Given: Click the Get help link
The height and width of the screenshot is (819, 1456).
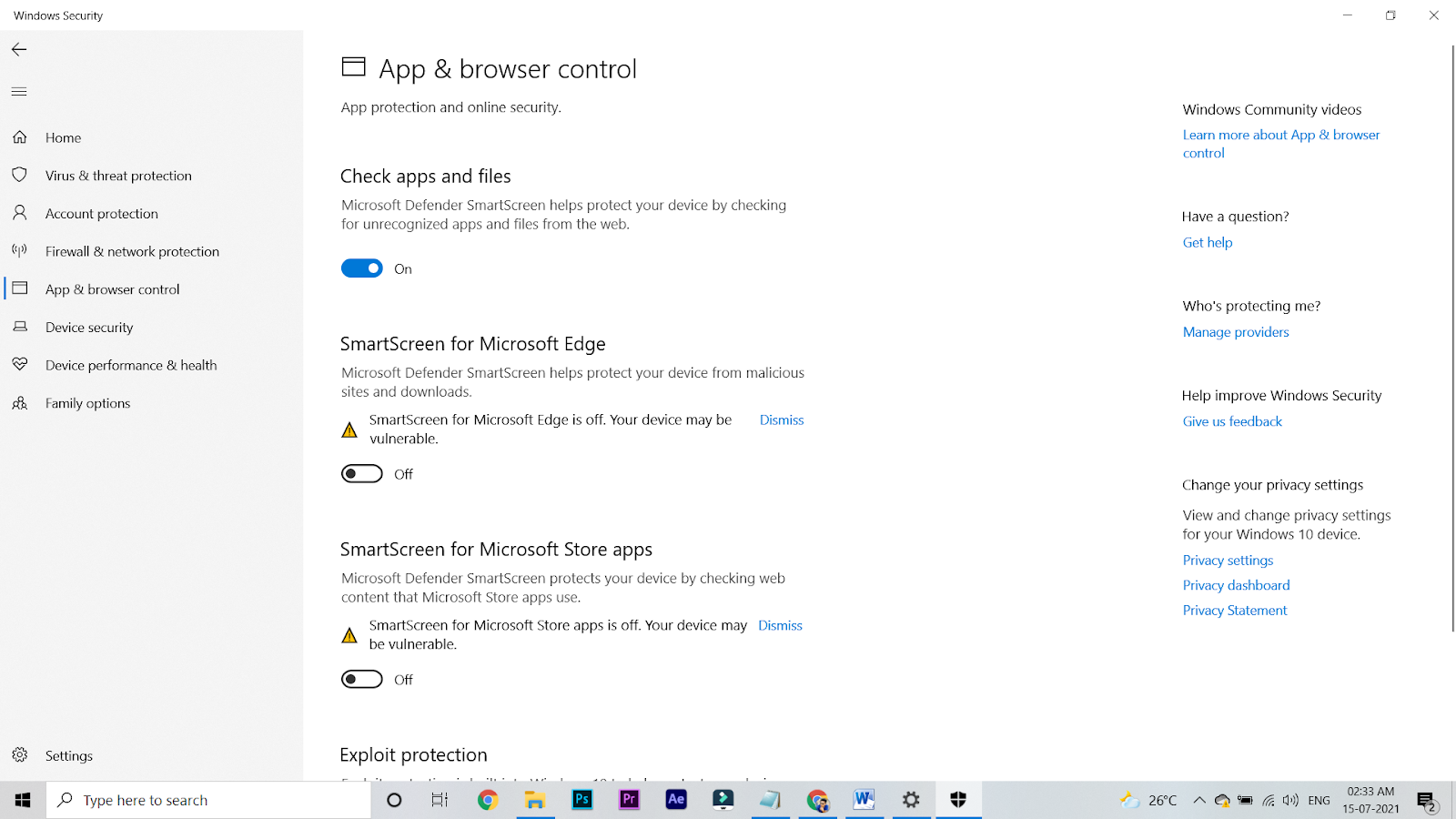Looking at the screenshot, I should point(1208,242).
